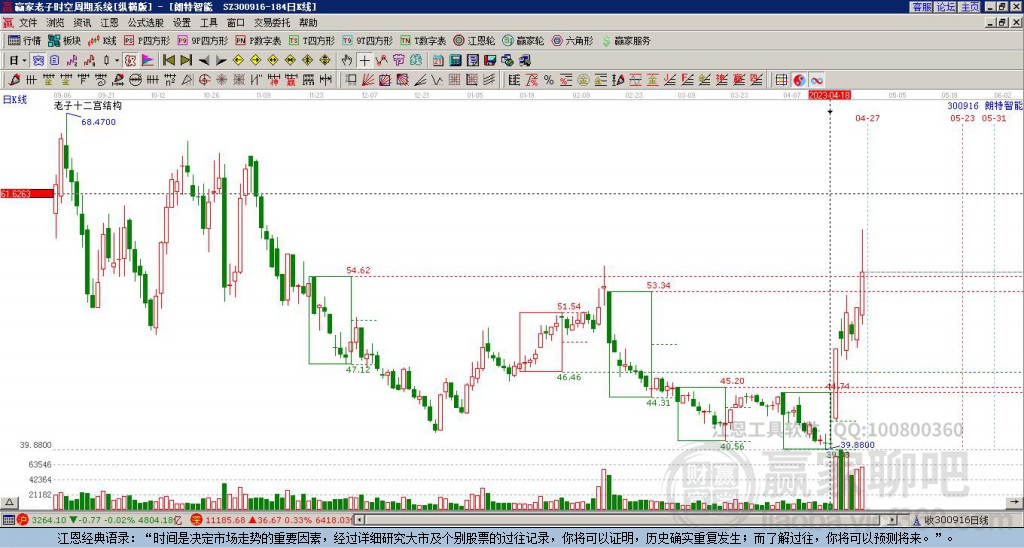1024x548 pixels.
Task: Open the 六角形 tool
Action: tap(572, 40)
